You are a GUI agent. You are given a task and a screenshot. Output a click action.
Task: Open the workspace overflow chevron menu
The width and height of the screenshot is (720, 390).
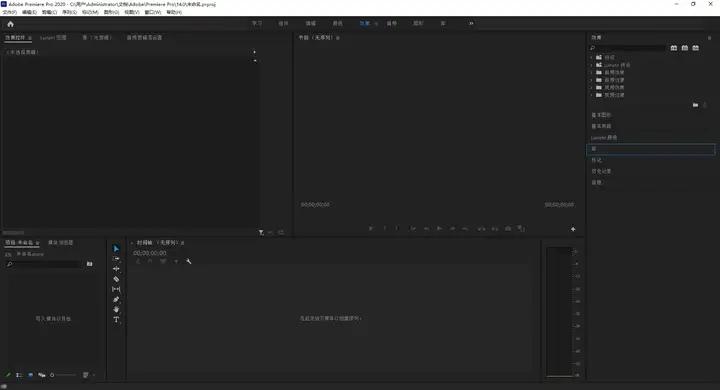coord(471,23)
